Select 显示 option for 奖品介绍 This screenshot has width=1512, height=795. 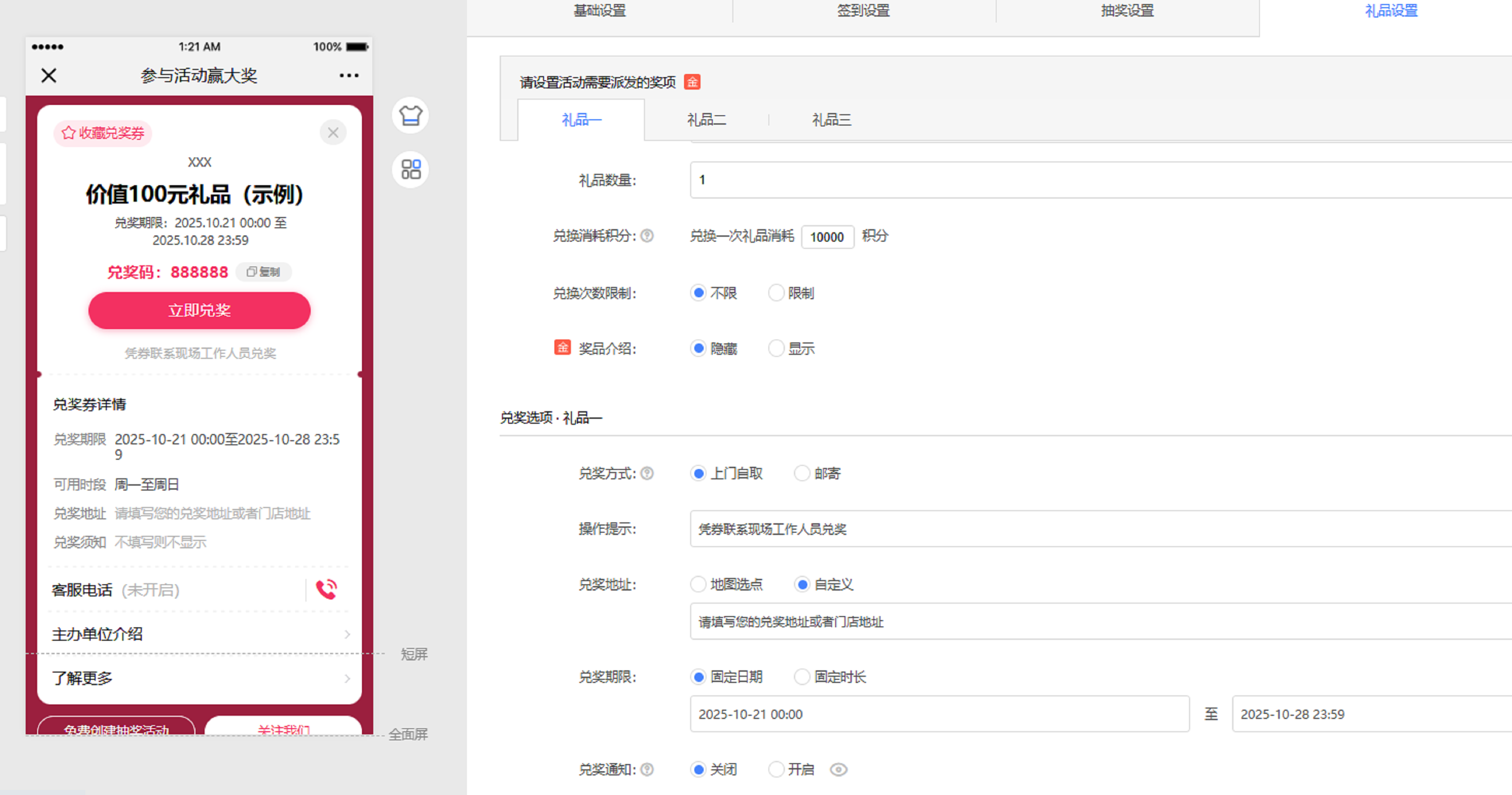[776, 348]
